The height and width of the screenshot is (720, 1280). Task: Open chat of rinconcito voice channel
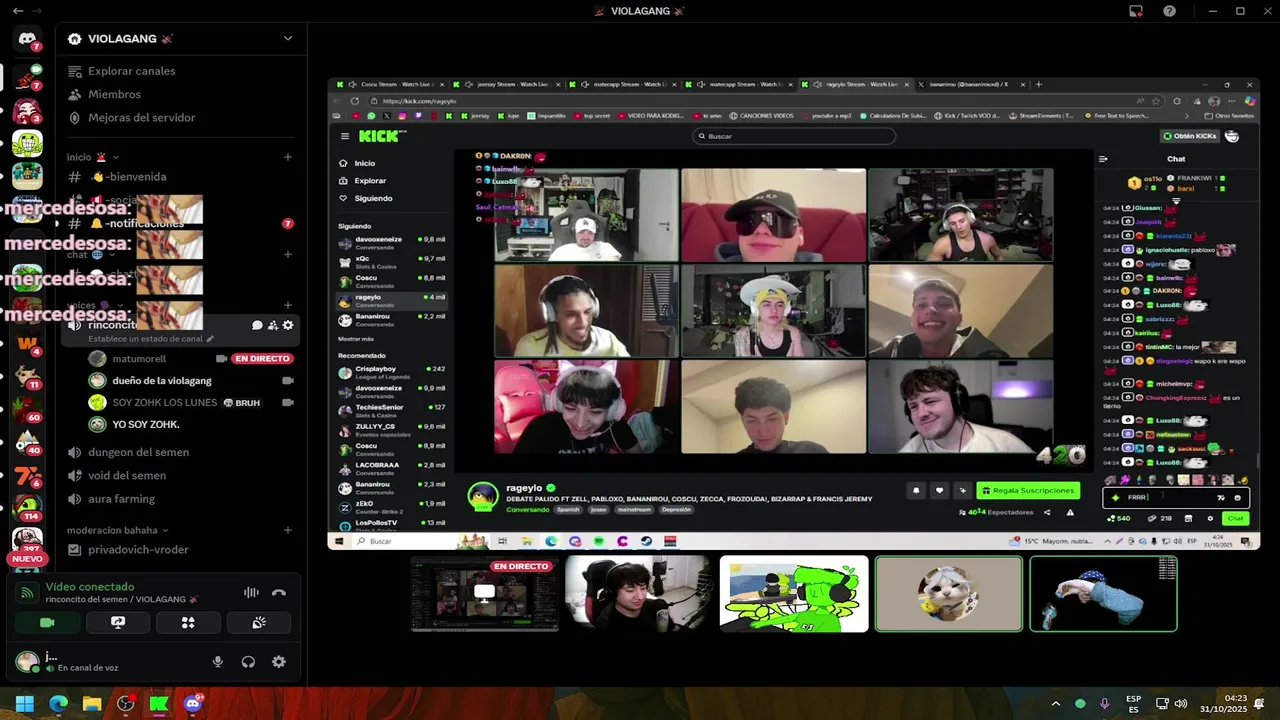(257, 325)
